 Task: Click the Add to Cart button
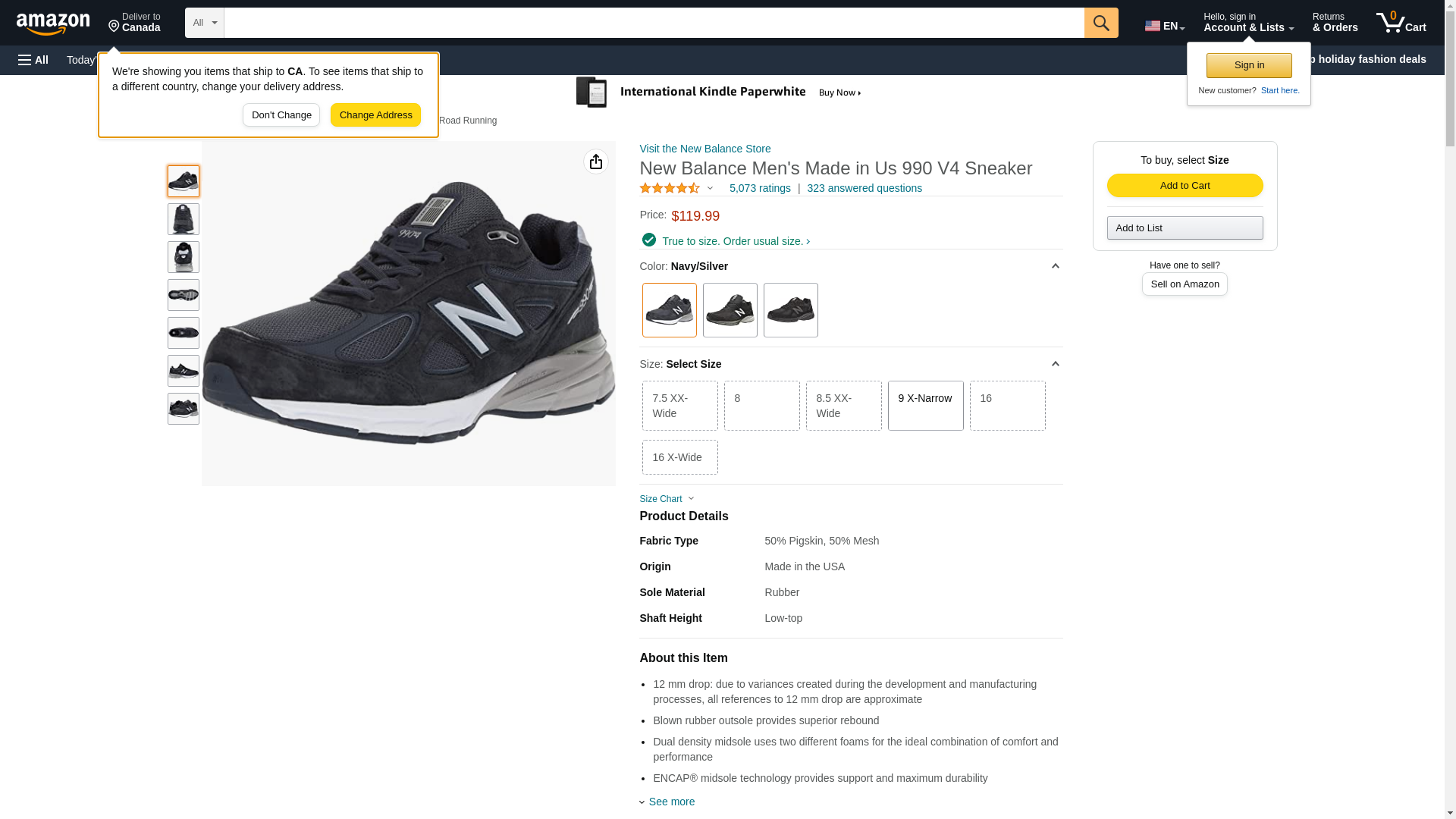click(1185, 186)
